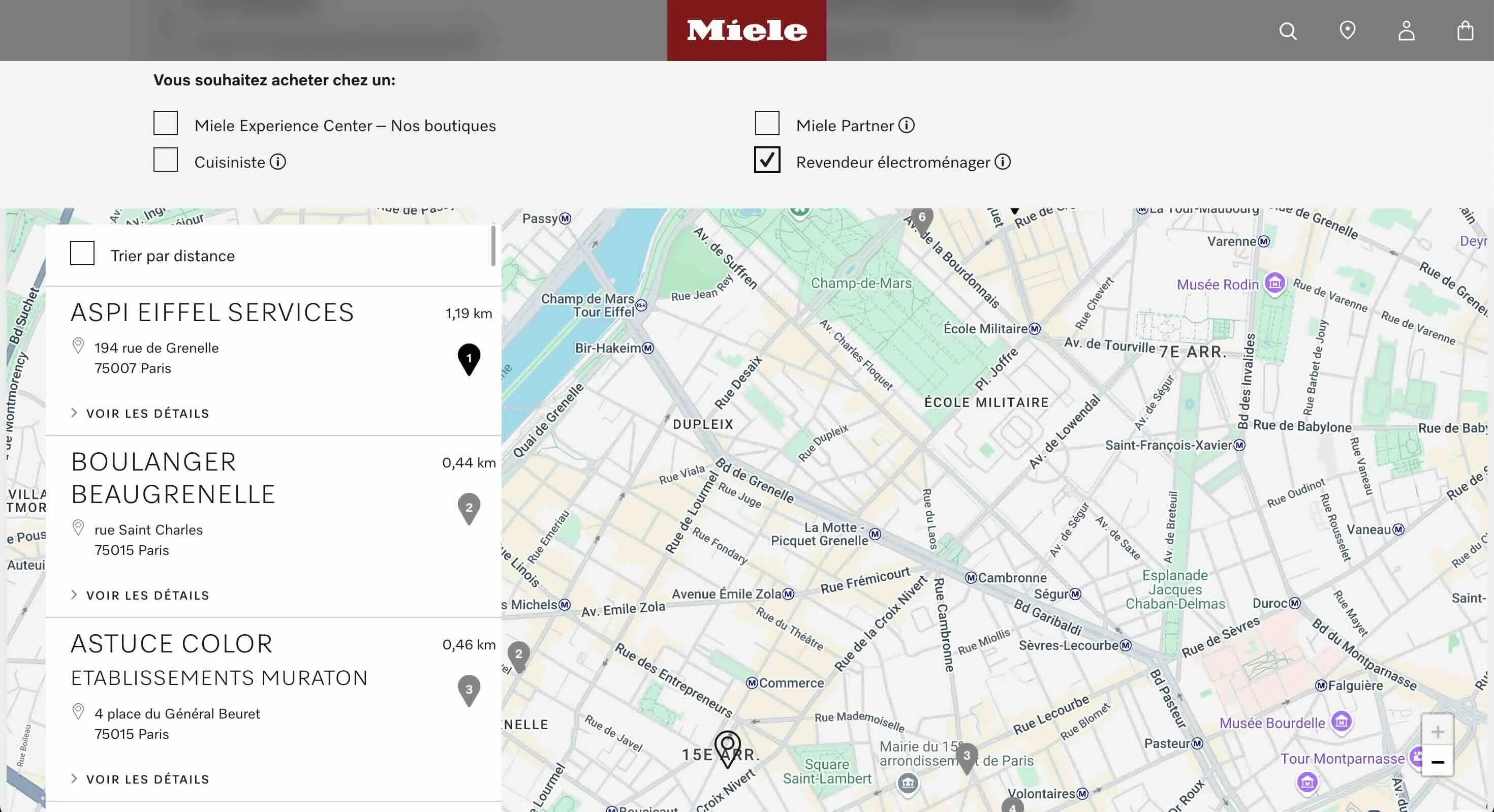Check Miele Experience Center – Nos boutiques
This screenshot has height=812, width=1494.
165,123
